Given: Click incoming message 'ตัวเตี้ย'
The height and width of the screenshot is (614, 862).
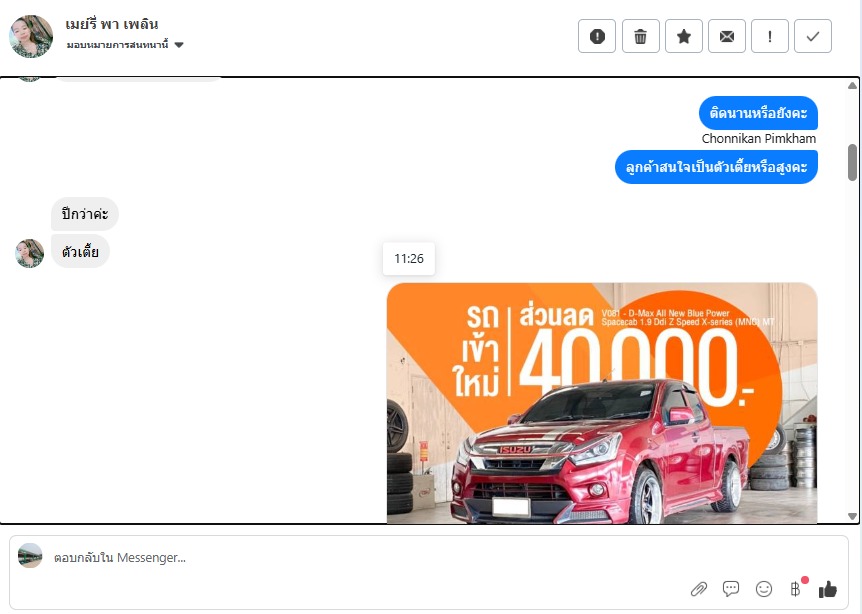Looking at the screenshot, I should pyautogui.click(x=80, y=252).
